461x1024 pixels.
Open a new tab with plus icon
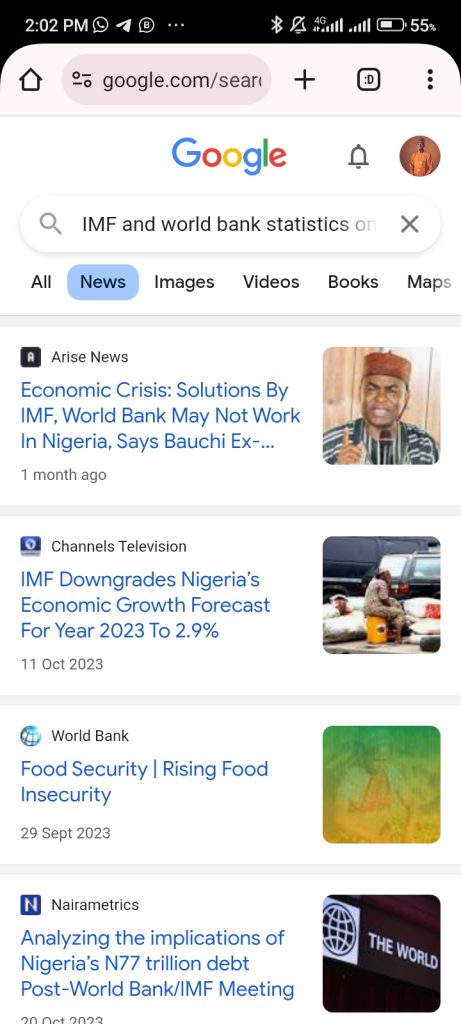point(304,80)
